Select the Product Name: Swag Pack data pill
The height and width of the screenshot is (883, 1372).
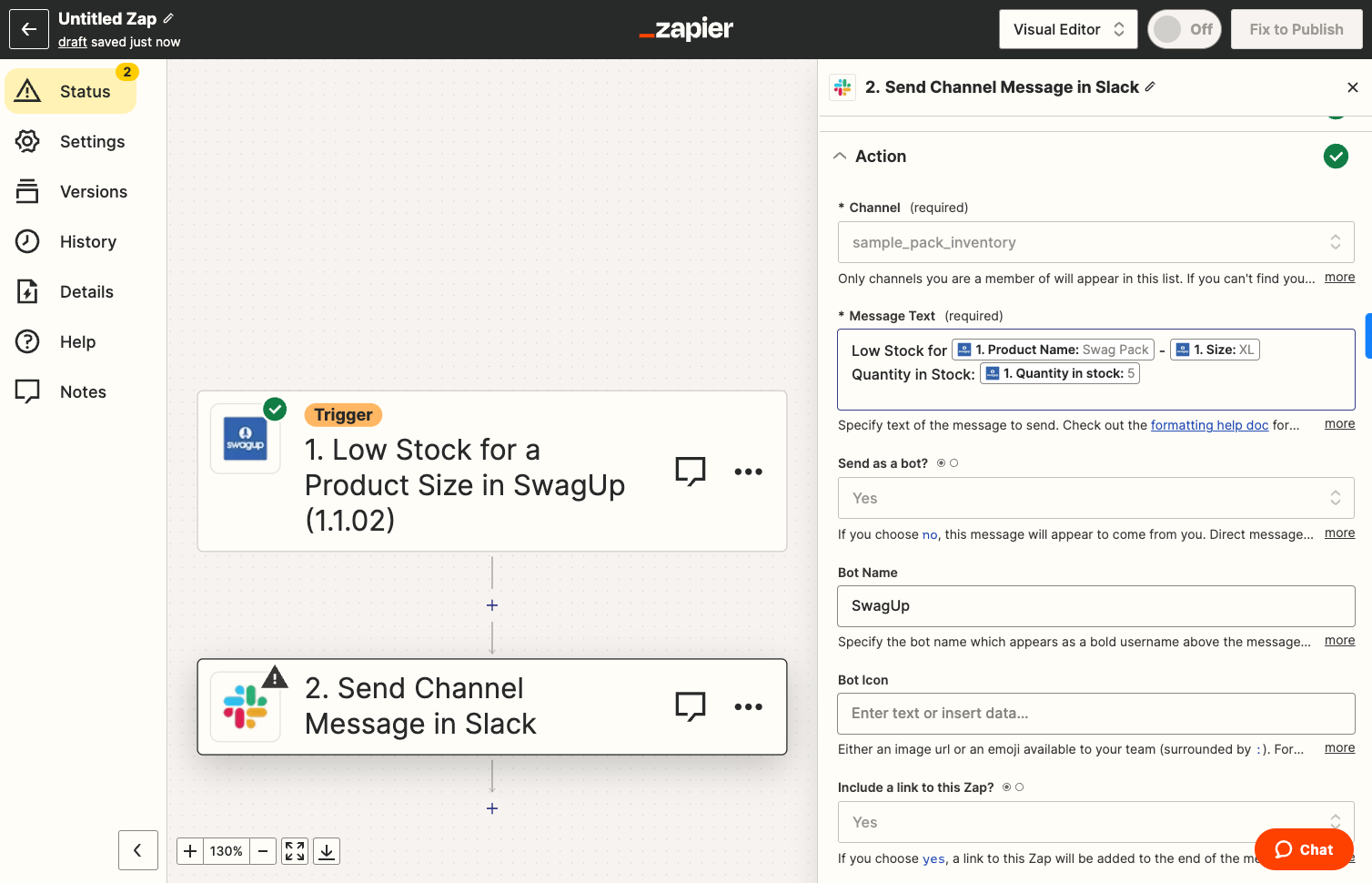click(1053, 350)
